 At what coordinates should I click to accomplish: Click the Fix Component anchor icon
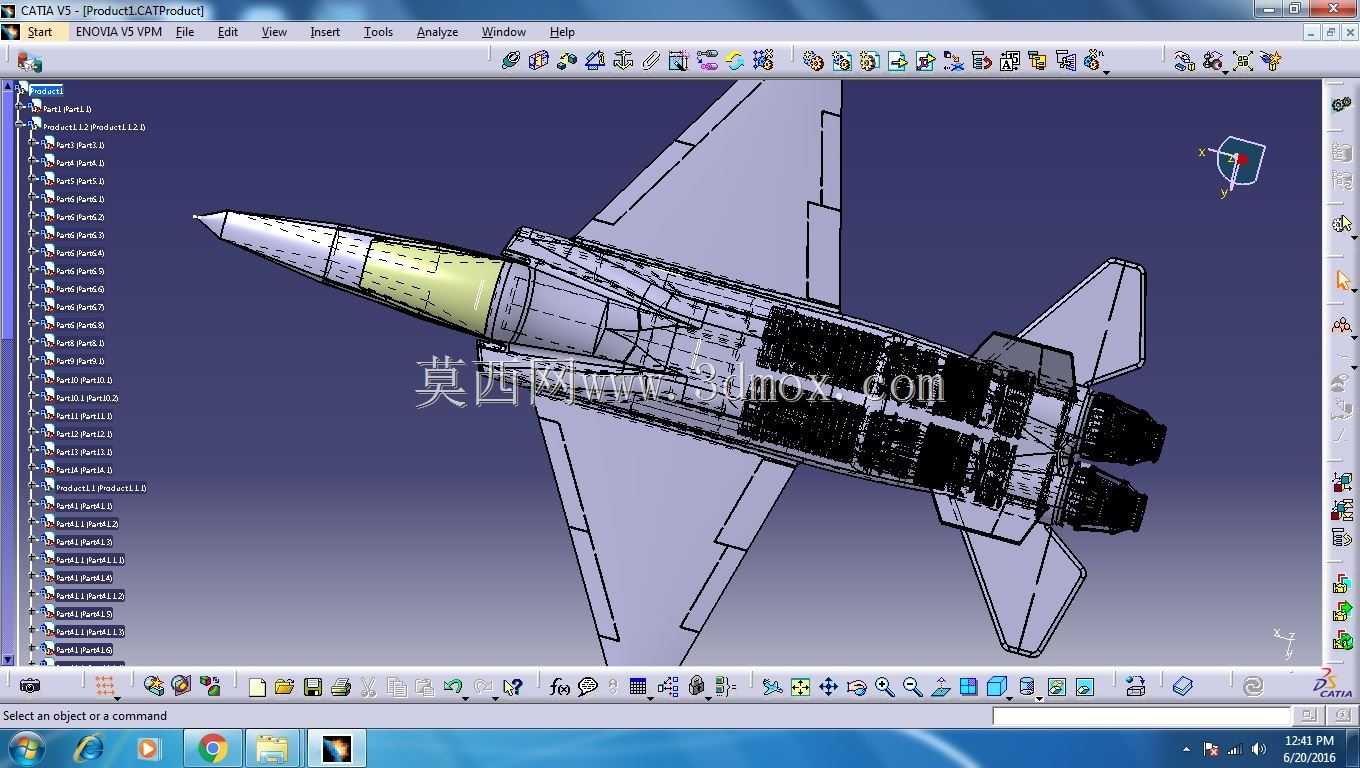623,61
